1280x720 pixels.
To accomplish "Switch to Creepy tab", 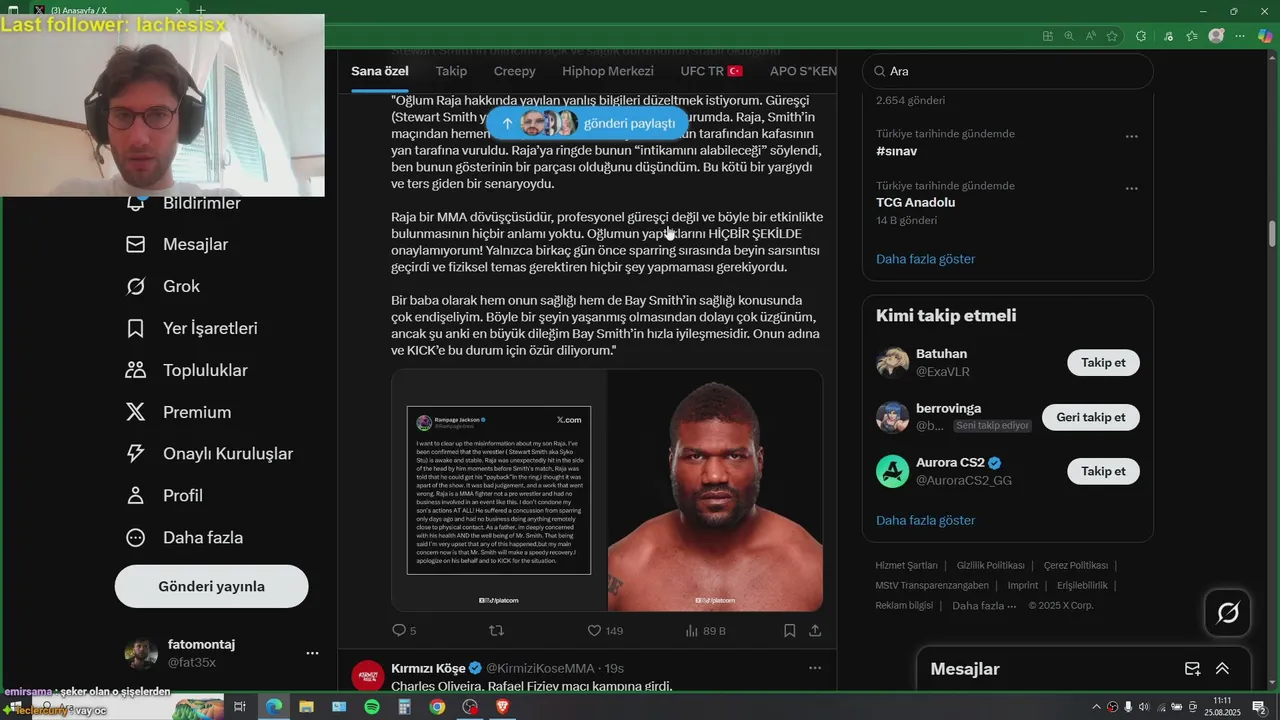I will click(x=515, y=71).
